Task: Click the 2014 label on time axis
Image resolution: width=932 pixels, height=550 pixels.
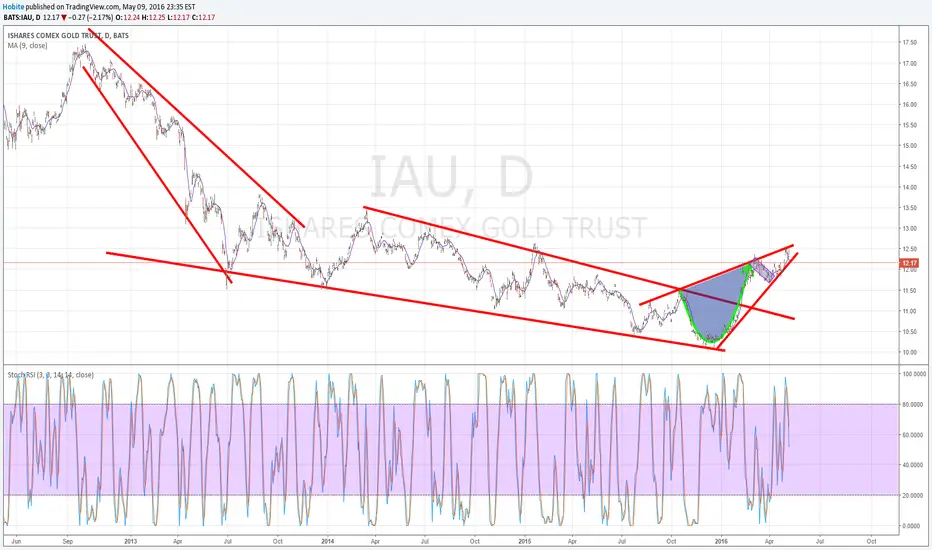Action: point(328,542)
